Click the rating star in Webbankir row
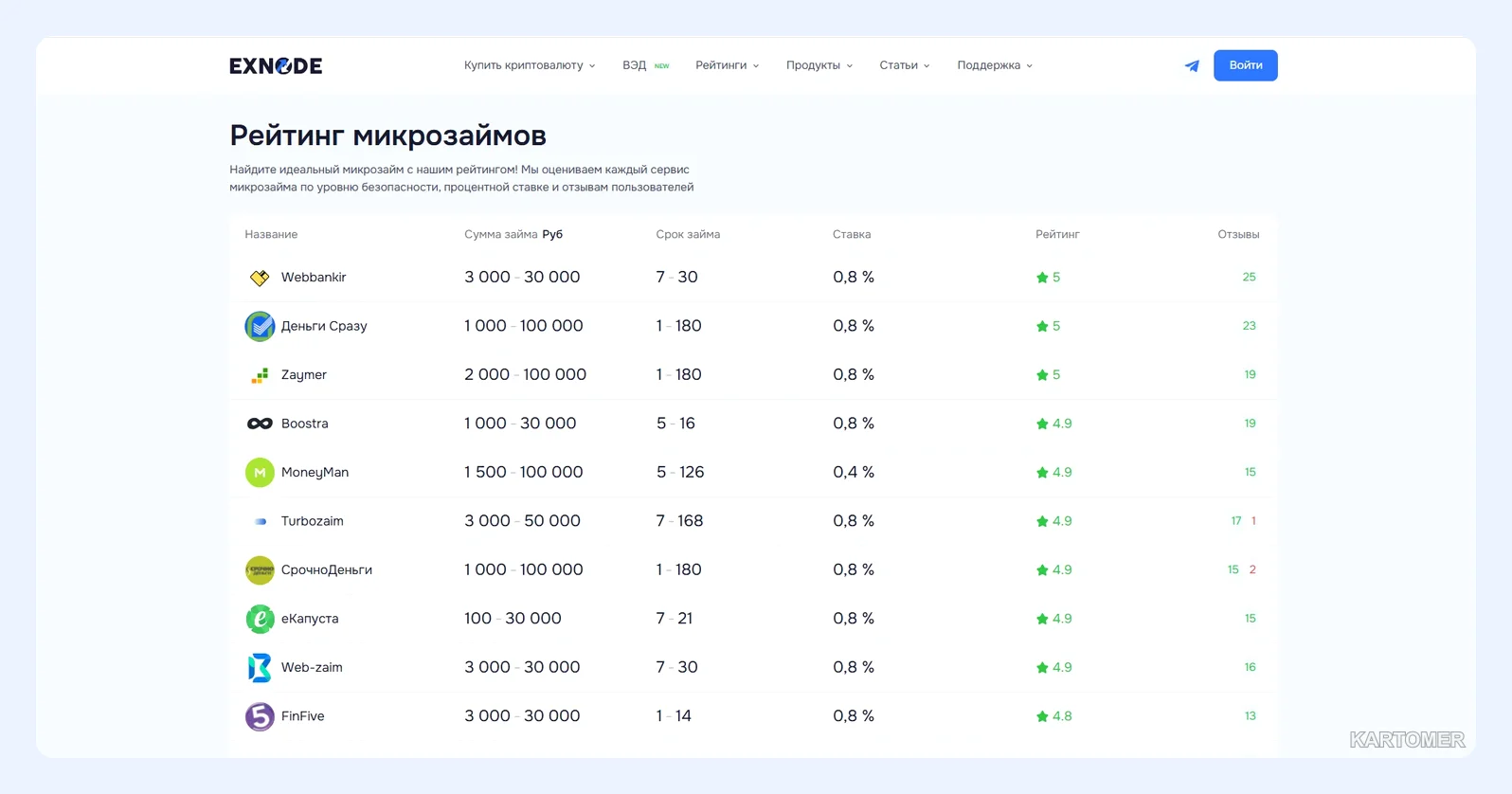This screenshot has width=1512, height=794. pyautogui.click(x=1042, y=278)
